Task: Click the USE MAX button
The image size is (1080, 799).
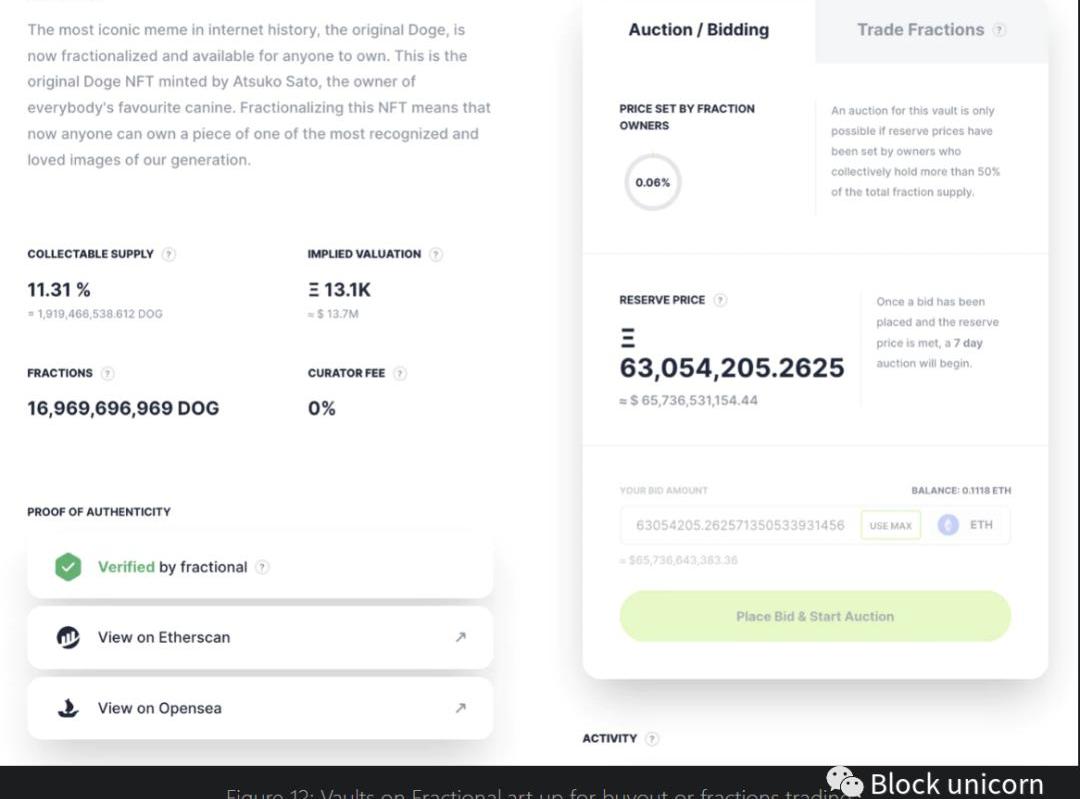Action: point(890,525)
